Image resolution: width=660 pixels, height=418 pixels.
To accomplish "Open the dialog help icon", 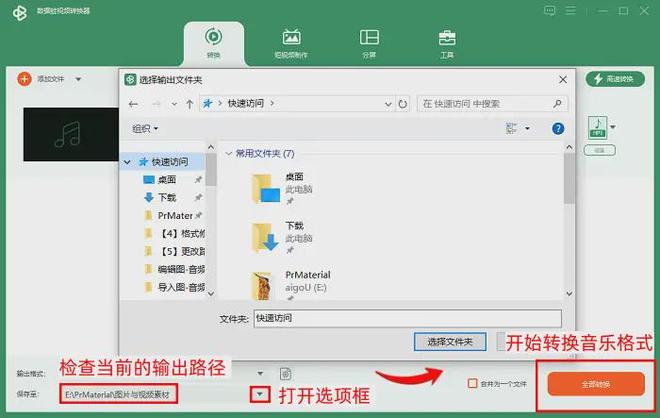I will pyautogui.click(x=559, y=129).
